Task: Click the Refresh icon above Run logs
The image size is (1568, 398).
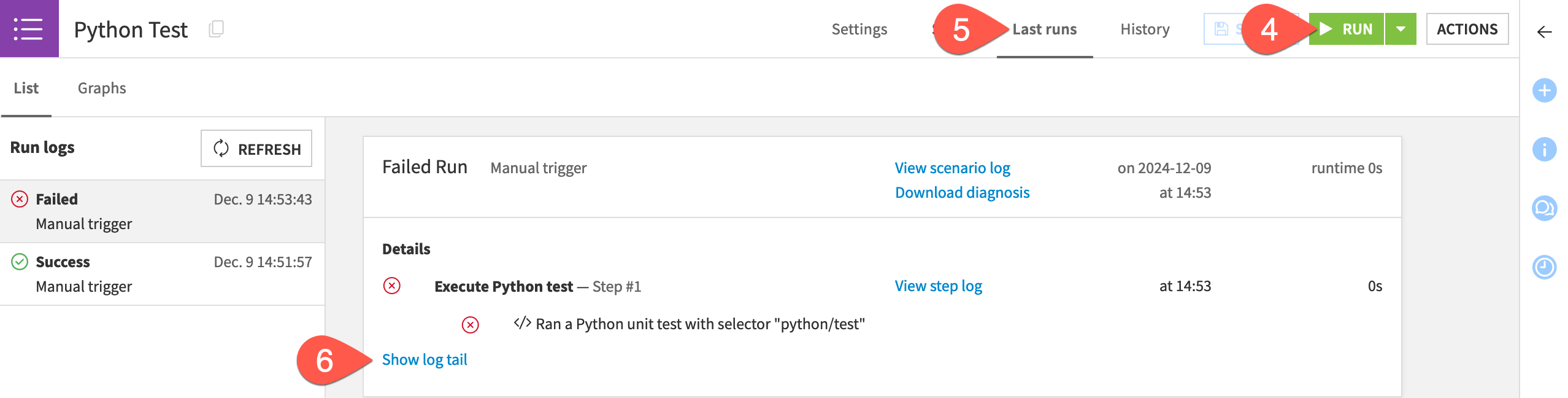Action: tap(221, 148)
